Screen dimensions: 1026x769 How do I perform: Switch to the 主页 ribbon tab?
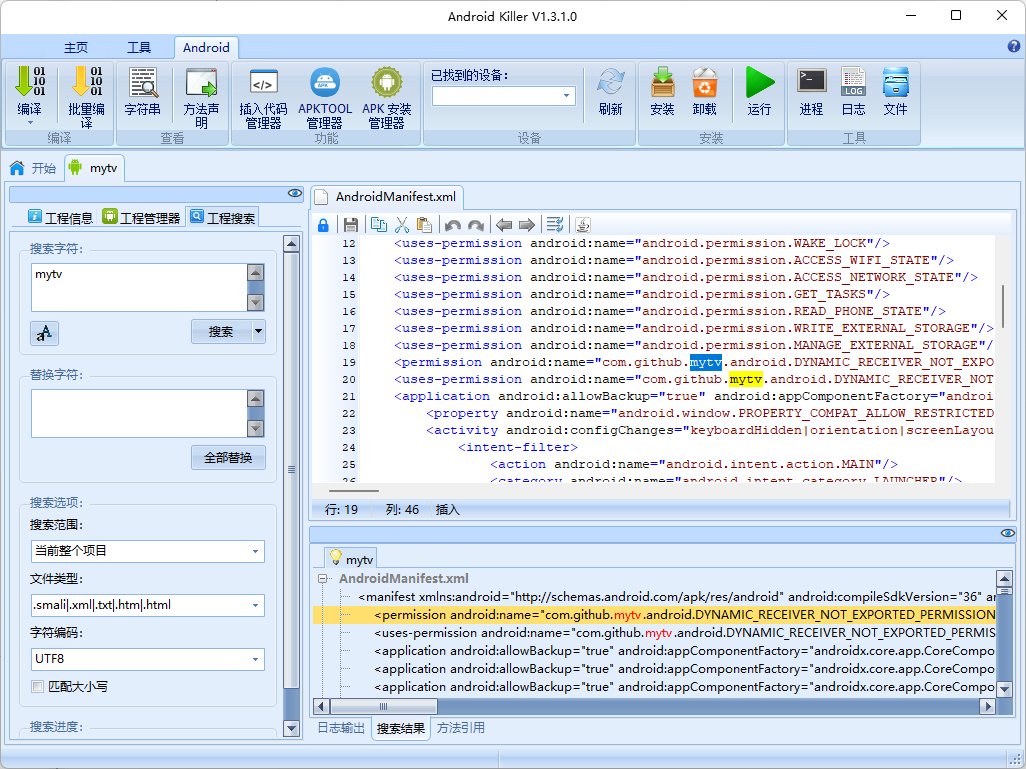click(76, 47)
